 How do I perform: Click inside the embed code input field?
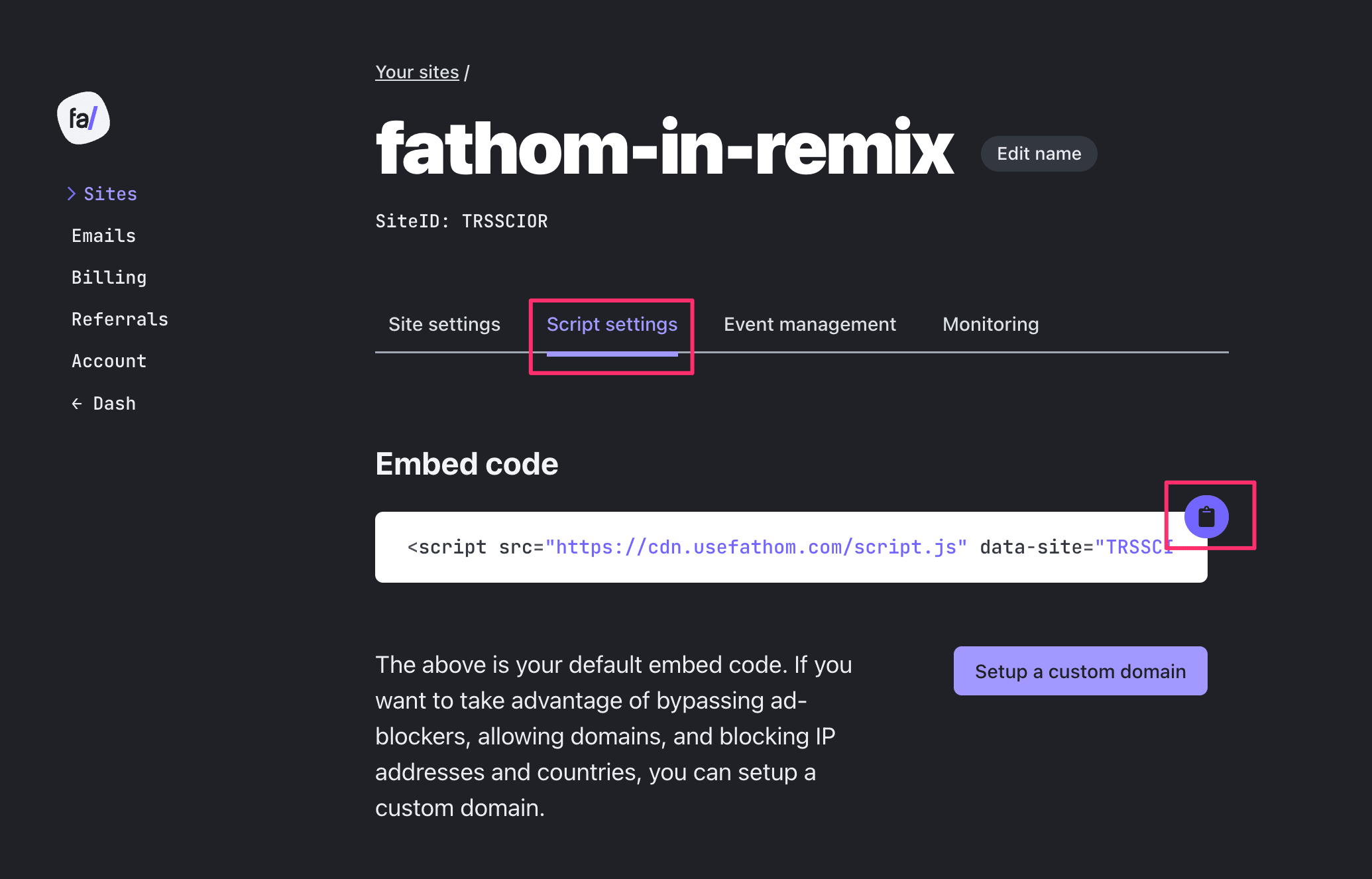point(791,546)
